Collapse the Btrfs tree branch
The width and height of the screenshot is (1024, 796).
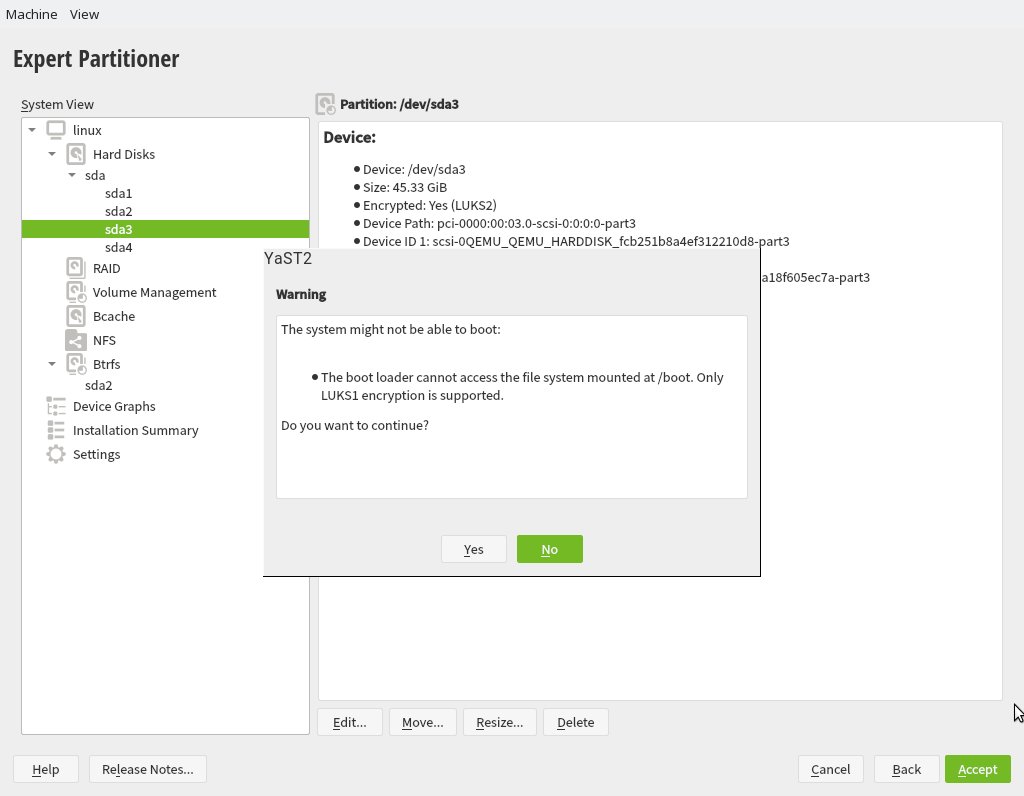point(52,364)
